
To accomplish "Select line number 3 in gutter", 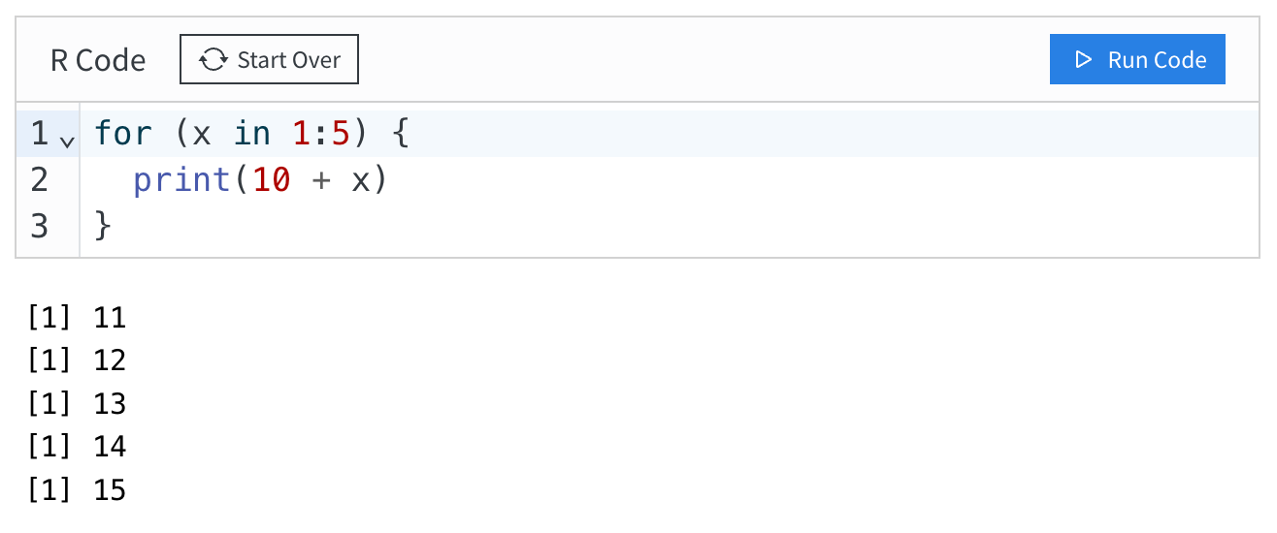I will click(39, 226).
